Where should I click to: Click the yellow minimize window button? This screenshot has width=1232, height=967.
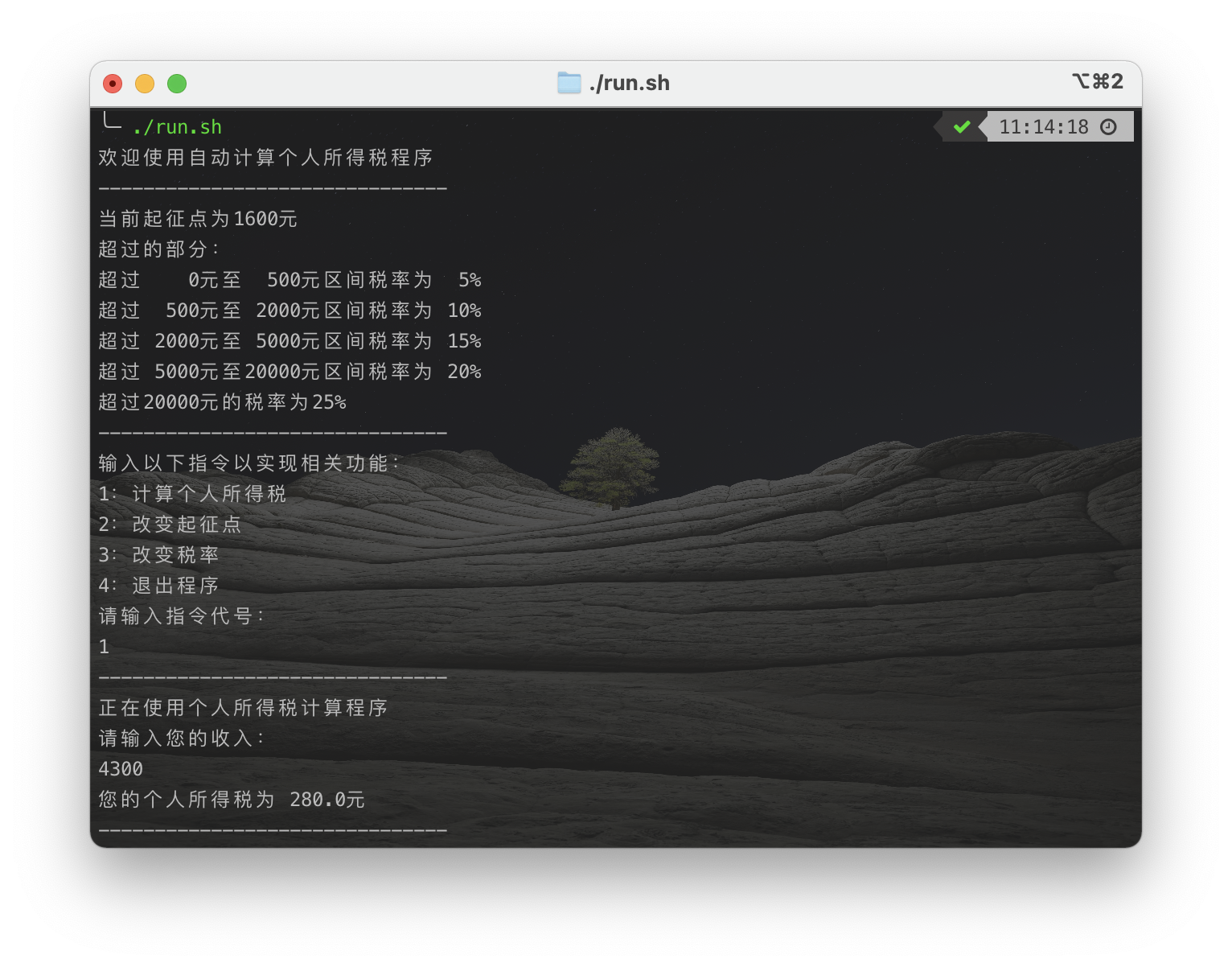[145, 84]
